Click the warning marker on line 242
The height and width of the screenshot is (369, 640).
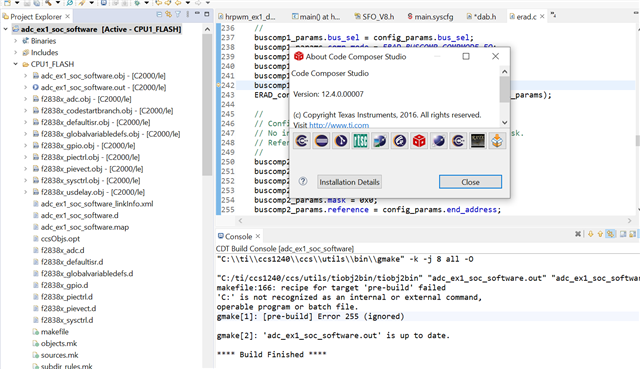click(218, 85)
